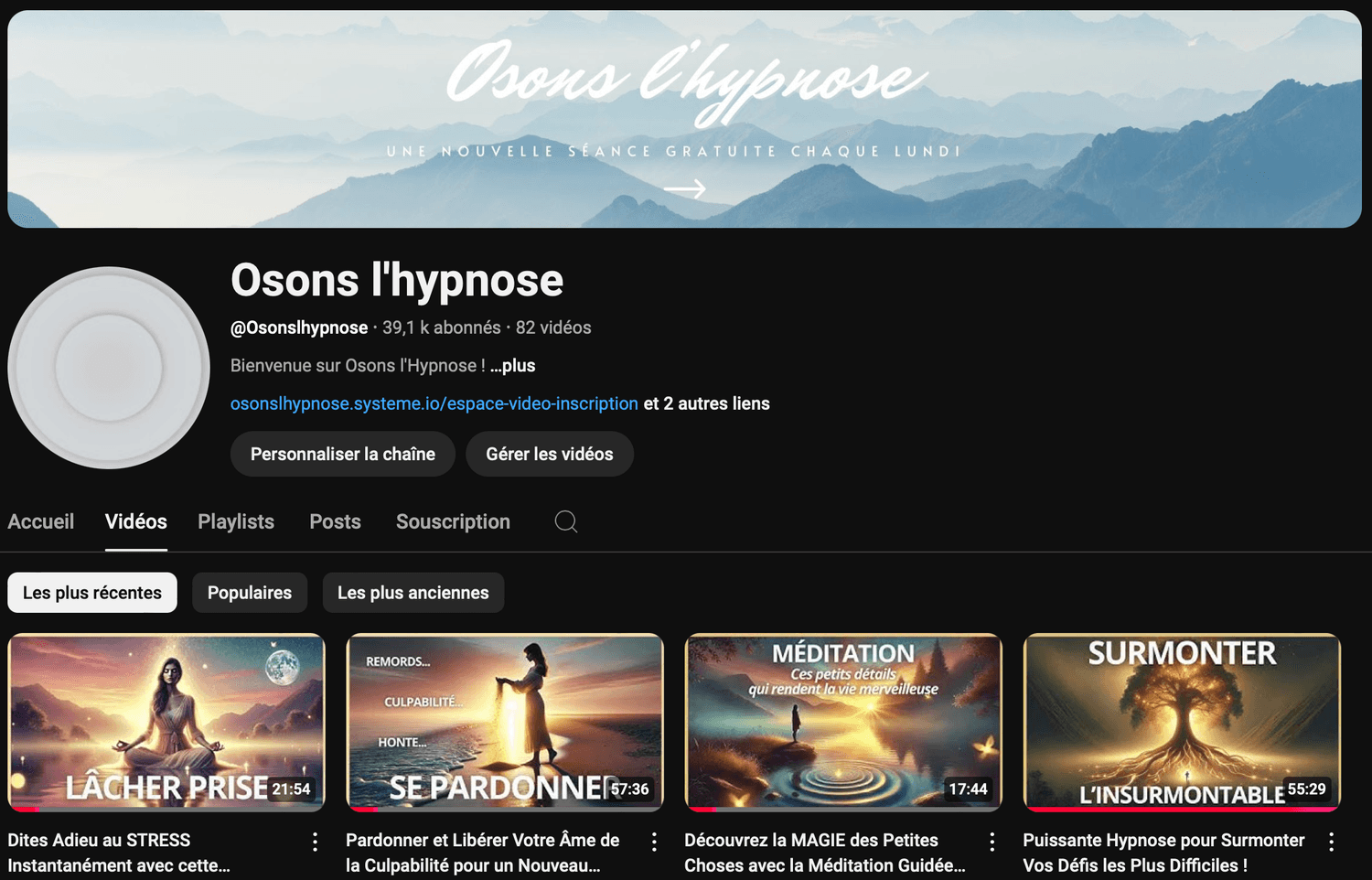
Task: Switch to the Playlists tab
Action: click(236, 521)
